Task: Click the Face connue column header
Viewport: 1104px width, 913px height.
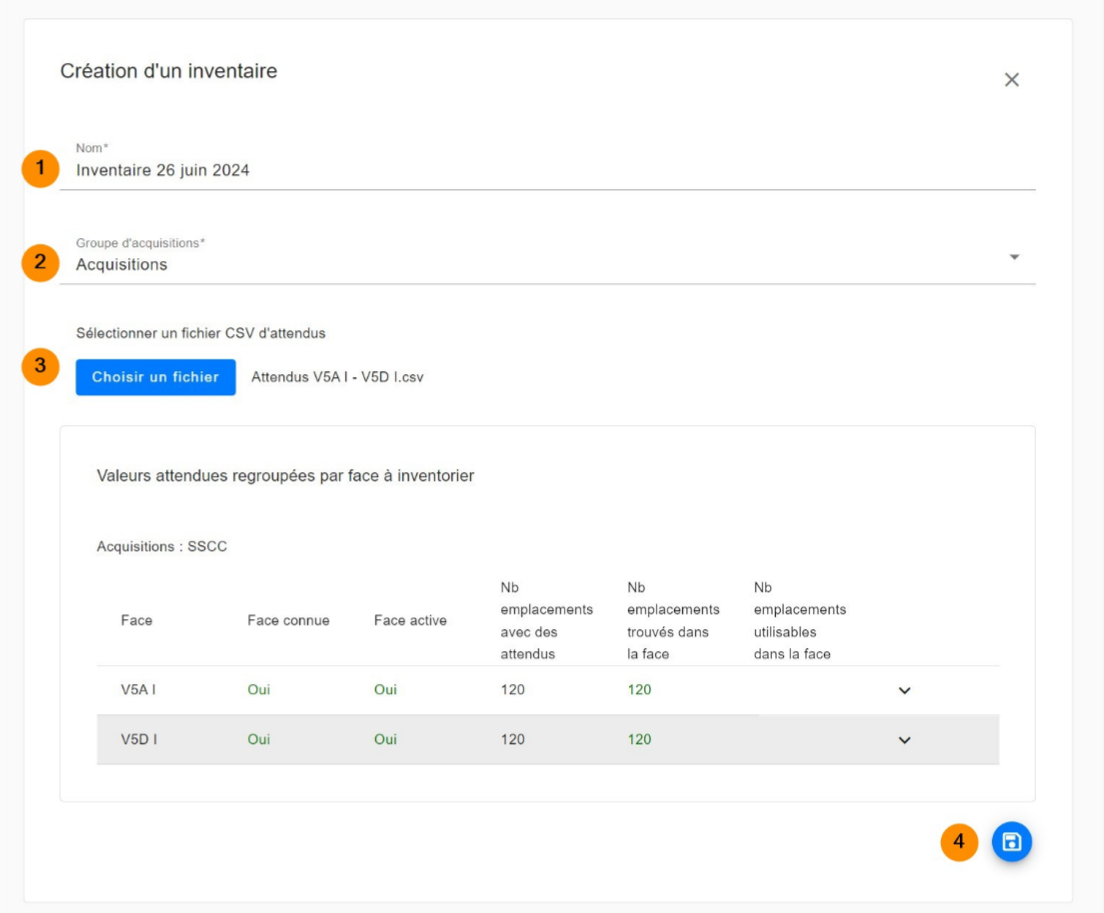Action: coord(288,620)
